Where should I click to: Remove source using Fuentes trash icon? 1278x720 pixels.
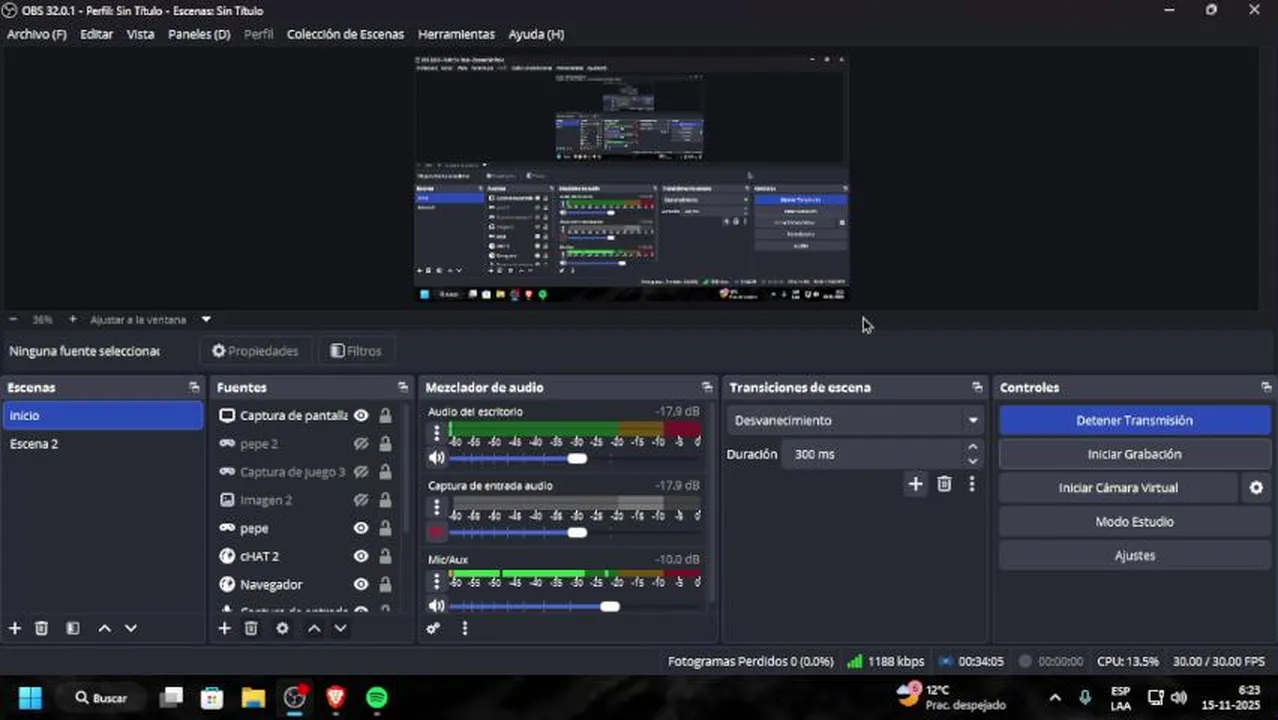tap(251, 628)
